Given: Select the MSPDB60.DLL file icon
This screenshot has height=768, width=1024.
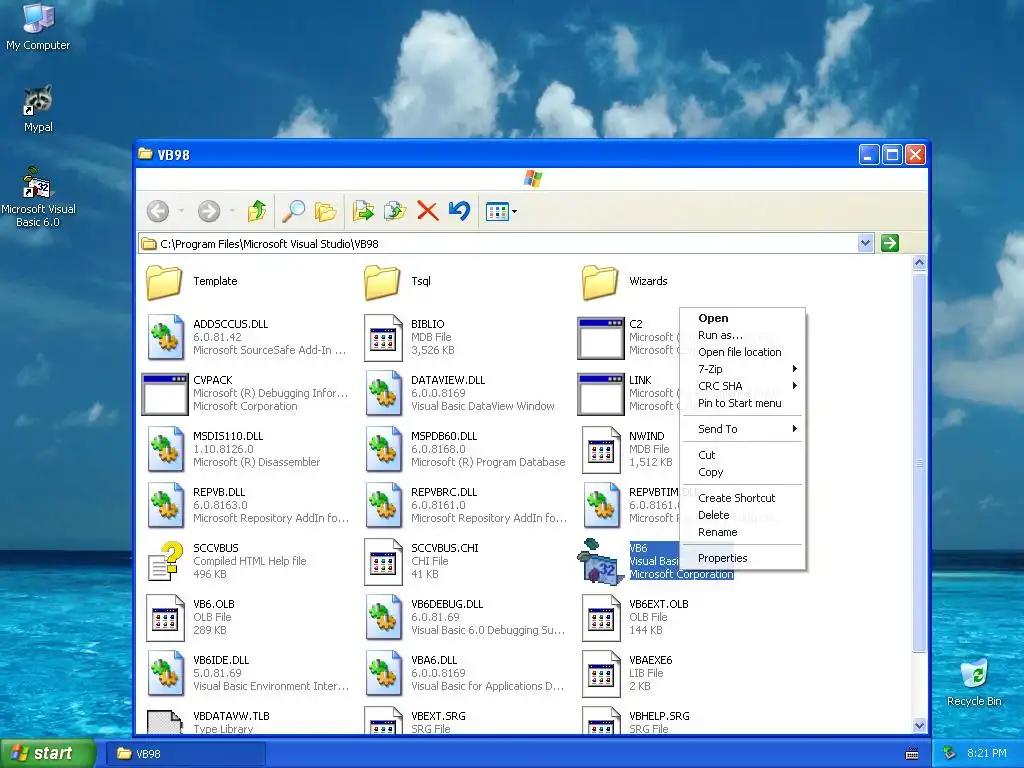Looking at the screenshot, I should (383, 449).
